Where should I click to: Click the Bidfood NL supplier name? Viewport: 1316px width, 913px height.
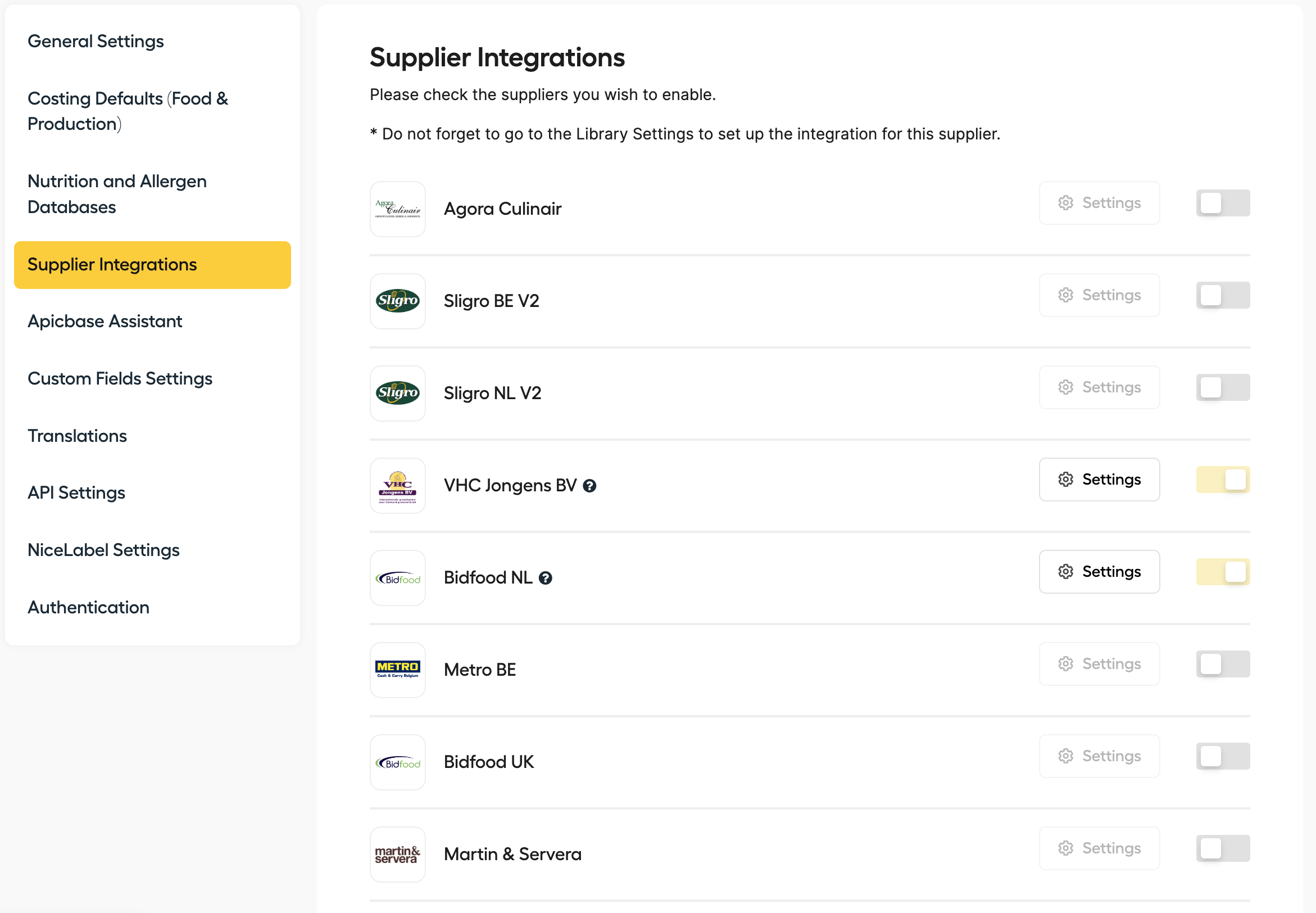[x=488, y=578]
